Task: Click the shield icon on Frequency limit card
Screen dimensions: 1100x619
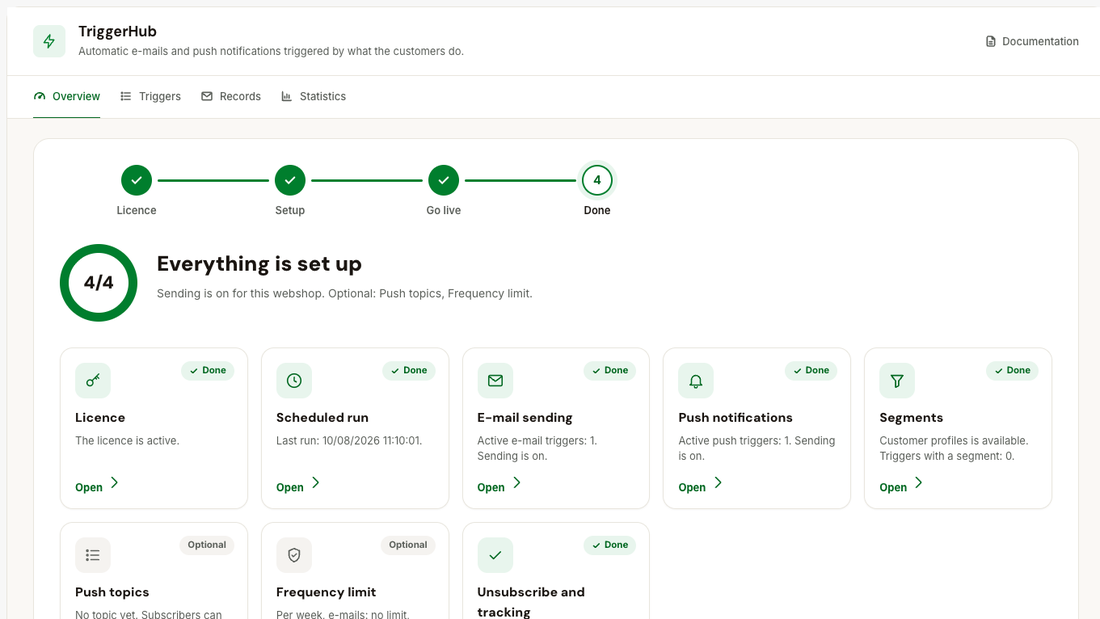Action: point(294,555)
